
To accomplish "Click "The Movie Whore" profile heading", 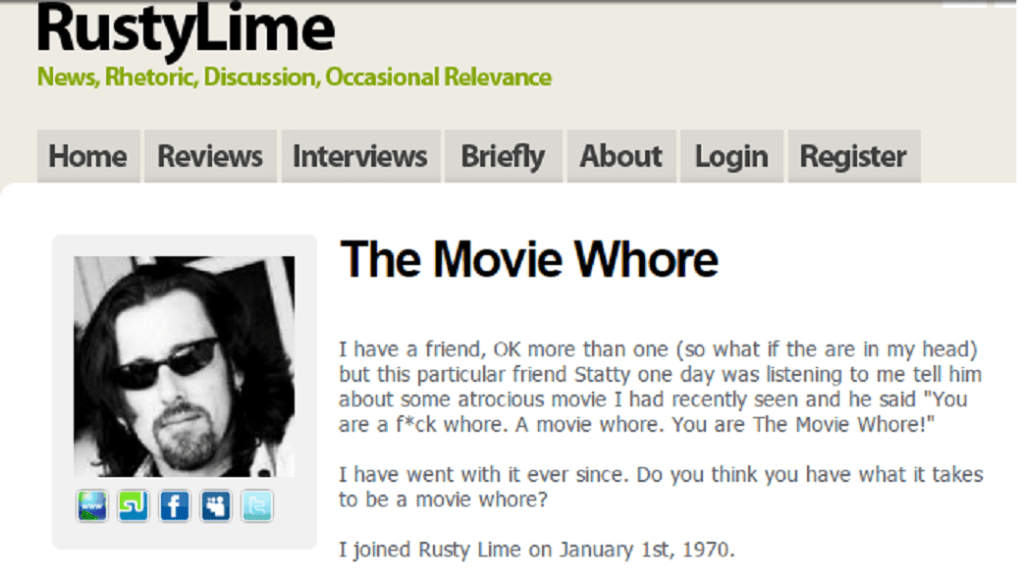I will 529,260.
